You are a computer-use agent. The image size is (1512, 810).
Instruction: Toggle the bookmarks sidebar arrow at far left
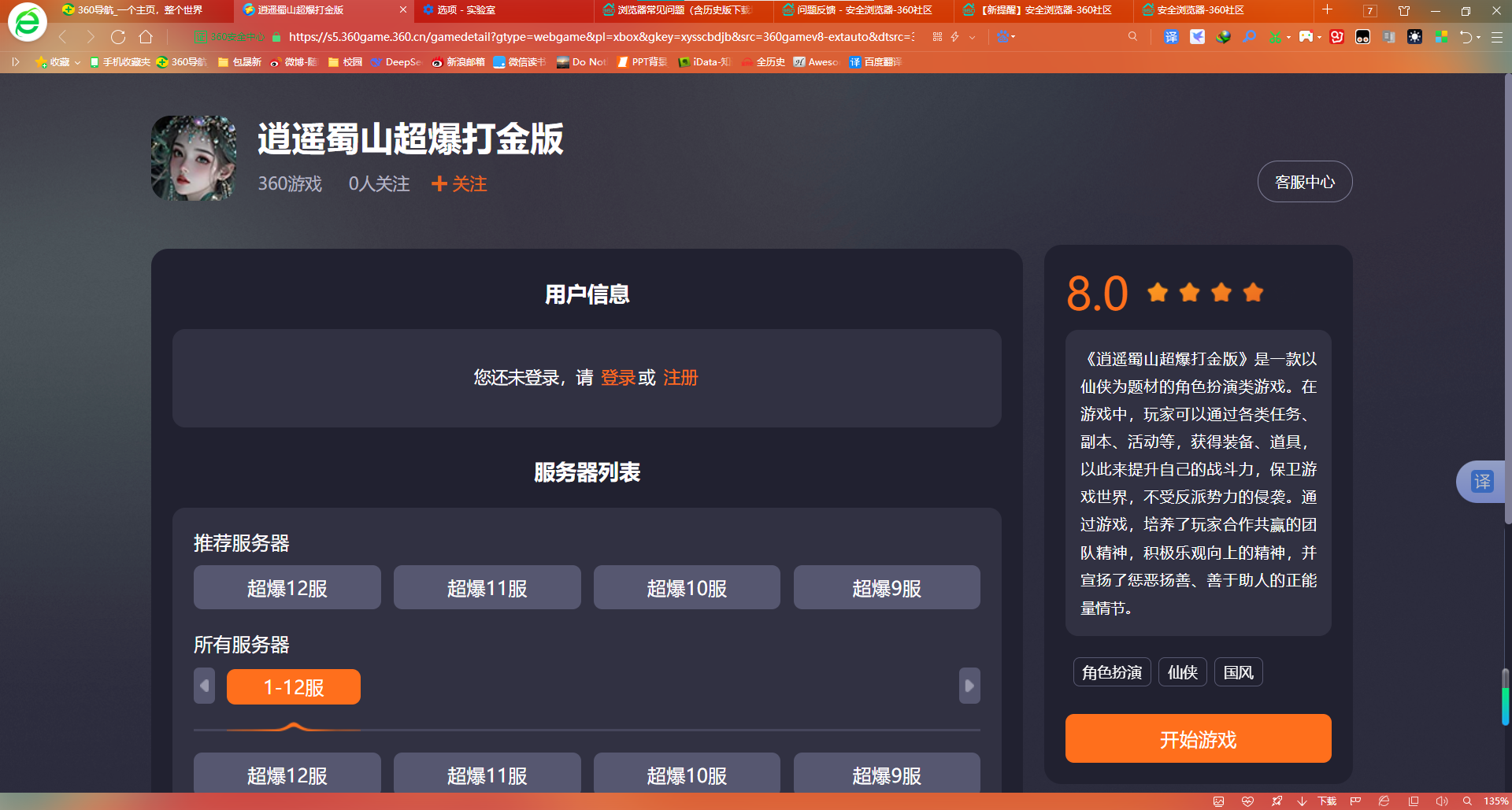point(15,62)
